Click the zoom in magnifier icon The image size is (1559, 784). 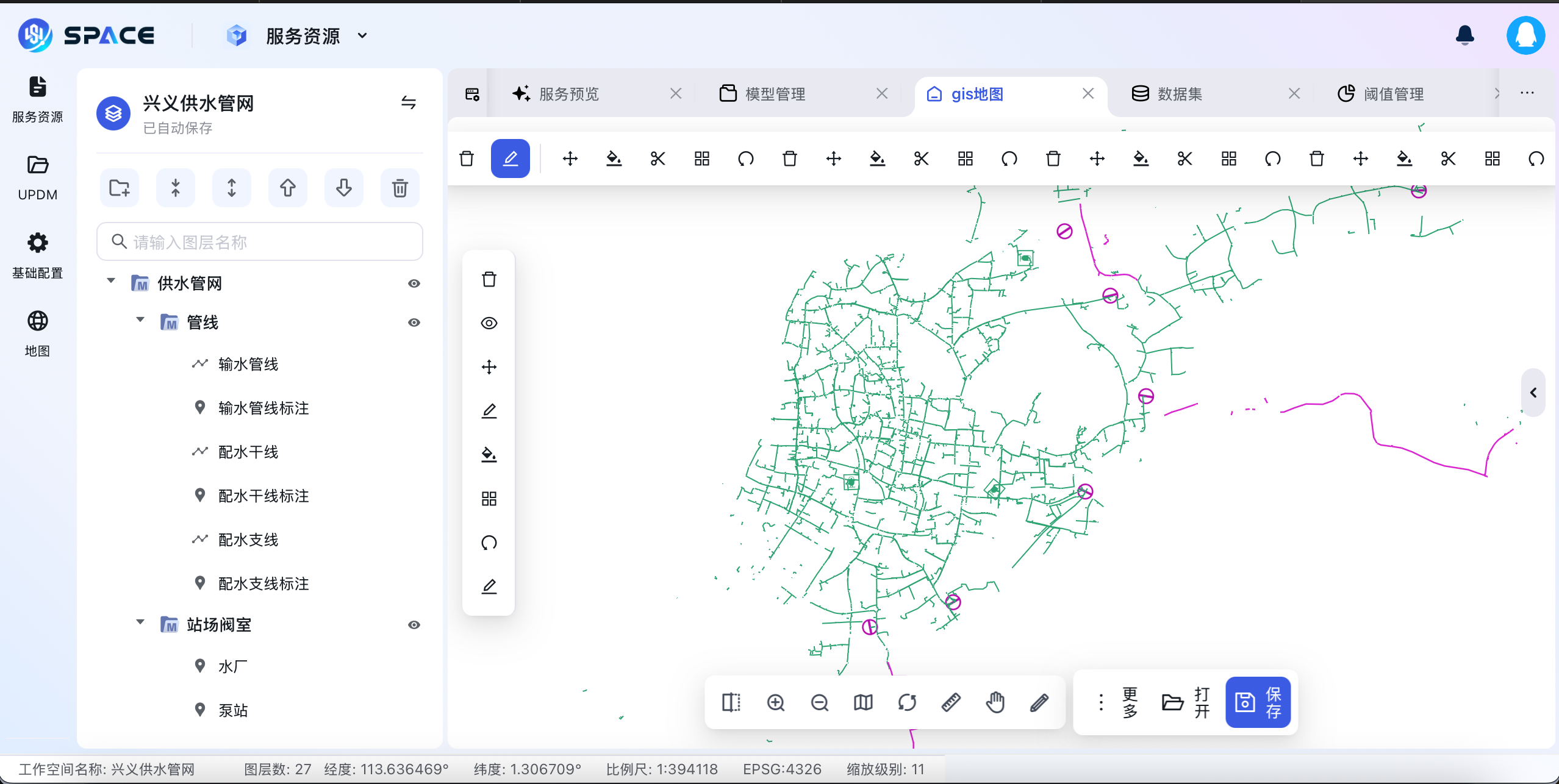(775, 702)
